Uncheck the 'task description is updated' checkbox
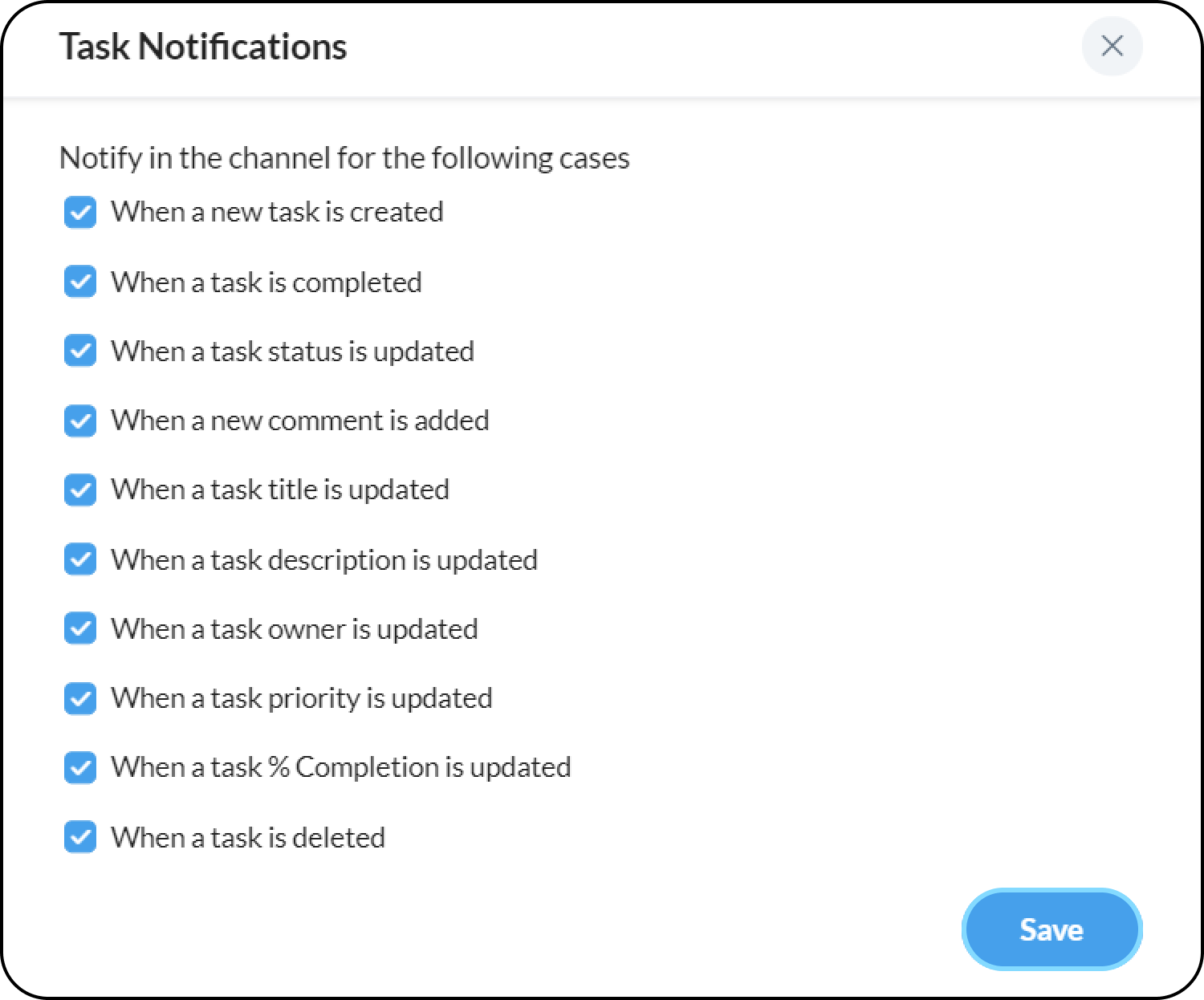Screen dimensions: 1204x1000 tap(80, 559)
